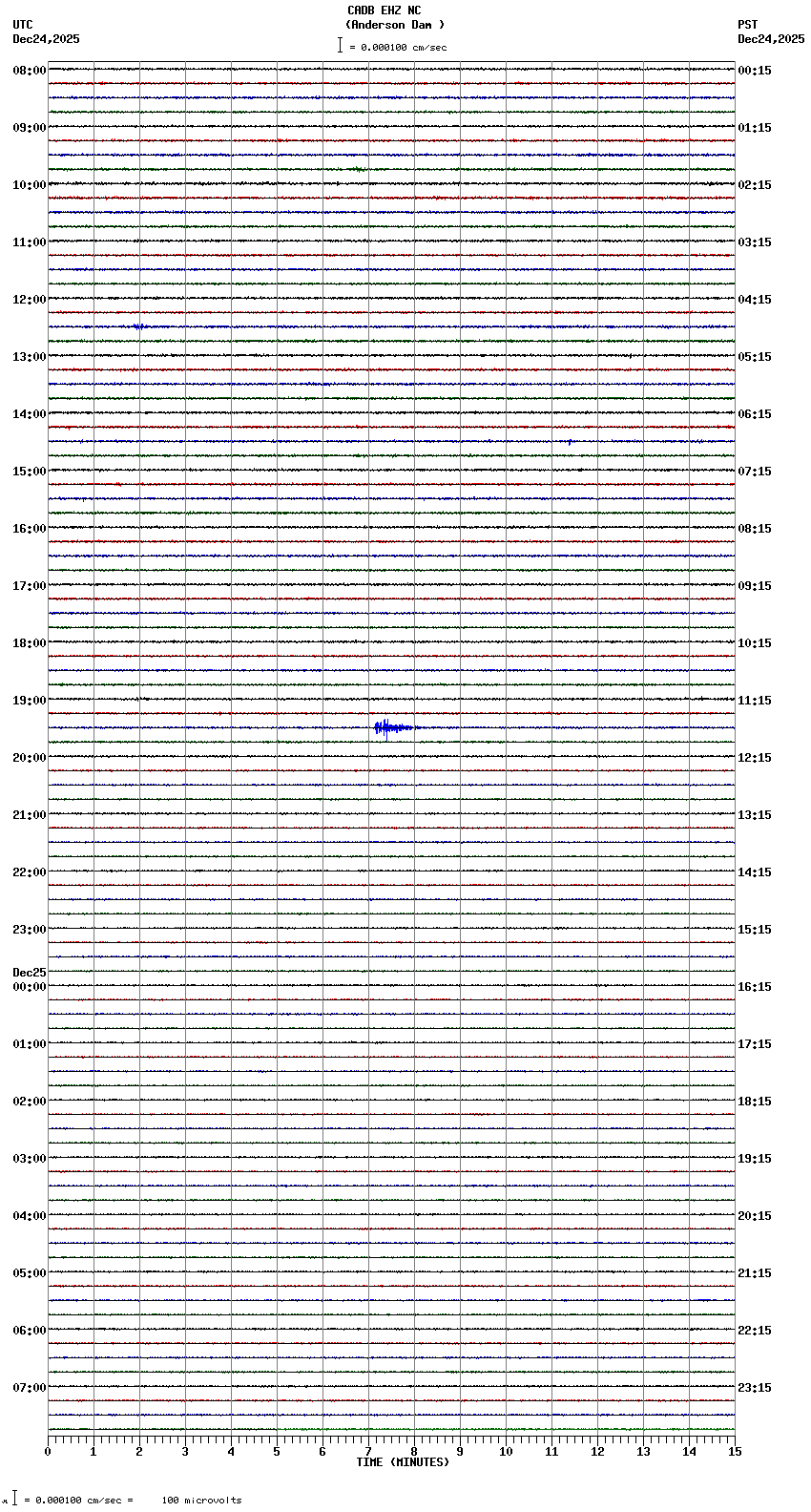Click the 23:15 PST time label
The height and width of the screenshot is (1512, 811).
(755, 1388)
